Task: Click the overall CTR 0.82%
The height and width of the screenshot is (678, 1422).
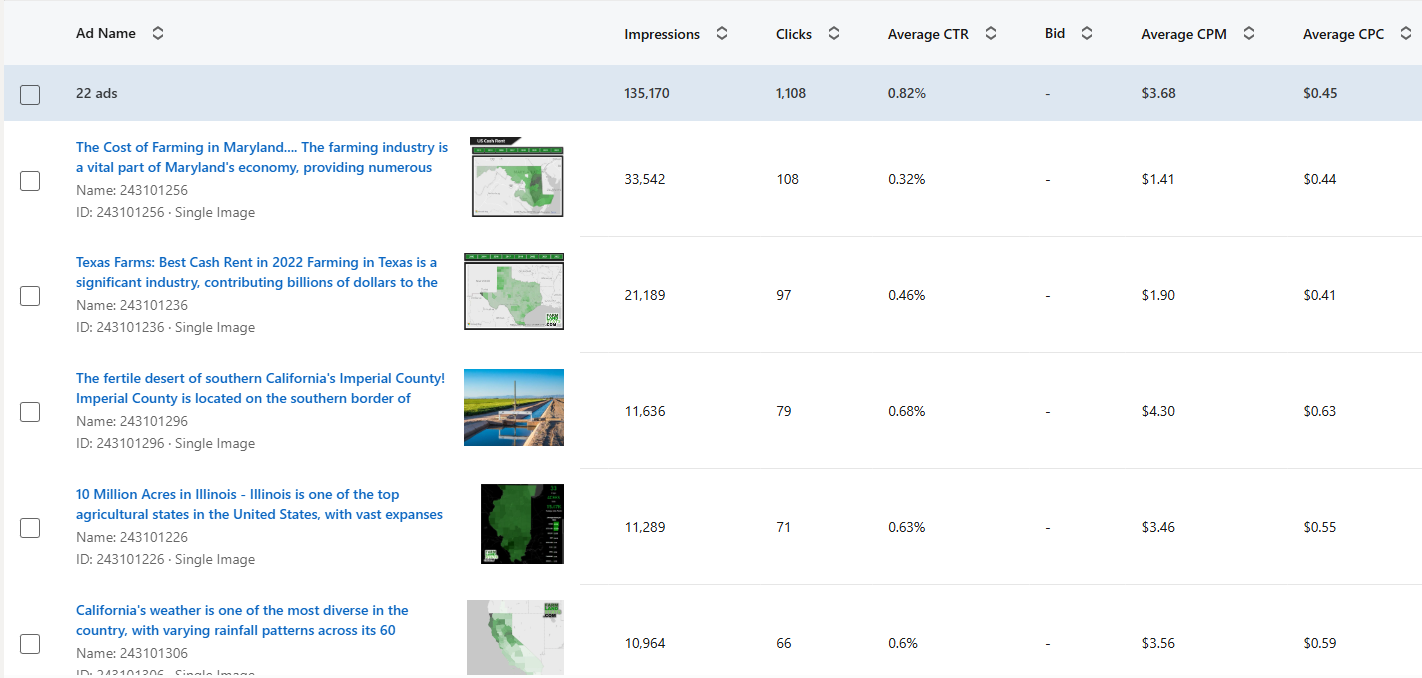Action: [907, 93]
